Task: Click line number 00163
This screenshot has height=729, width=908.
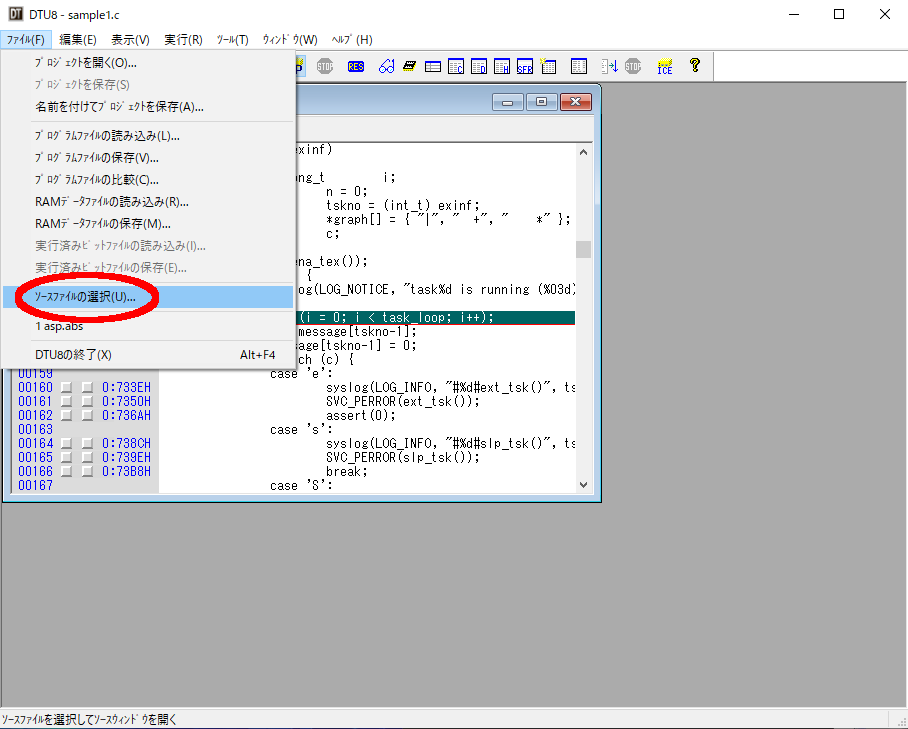Action: point(35,429)
